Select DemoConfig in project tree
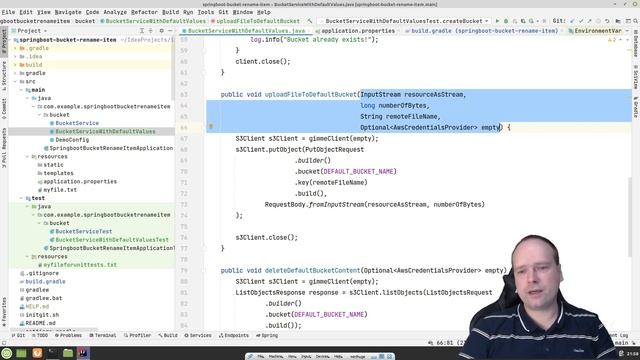Image resolution: width=640 pixels, height=360 pixels. 72,140
